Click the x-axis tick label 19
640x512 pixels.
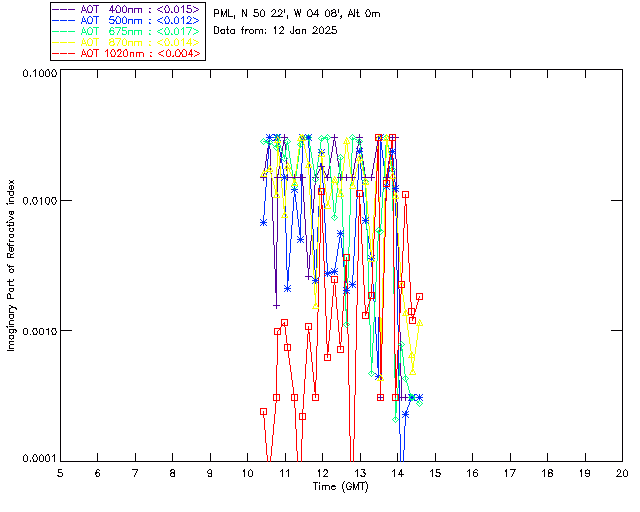click(585, 473)
